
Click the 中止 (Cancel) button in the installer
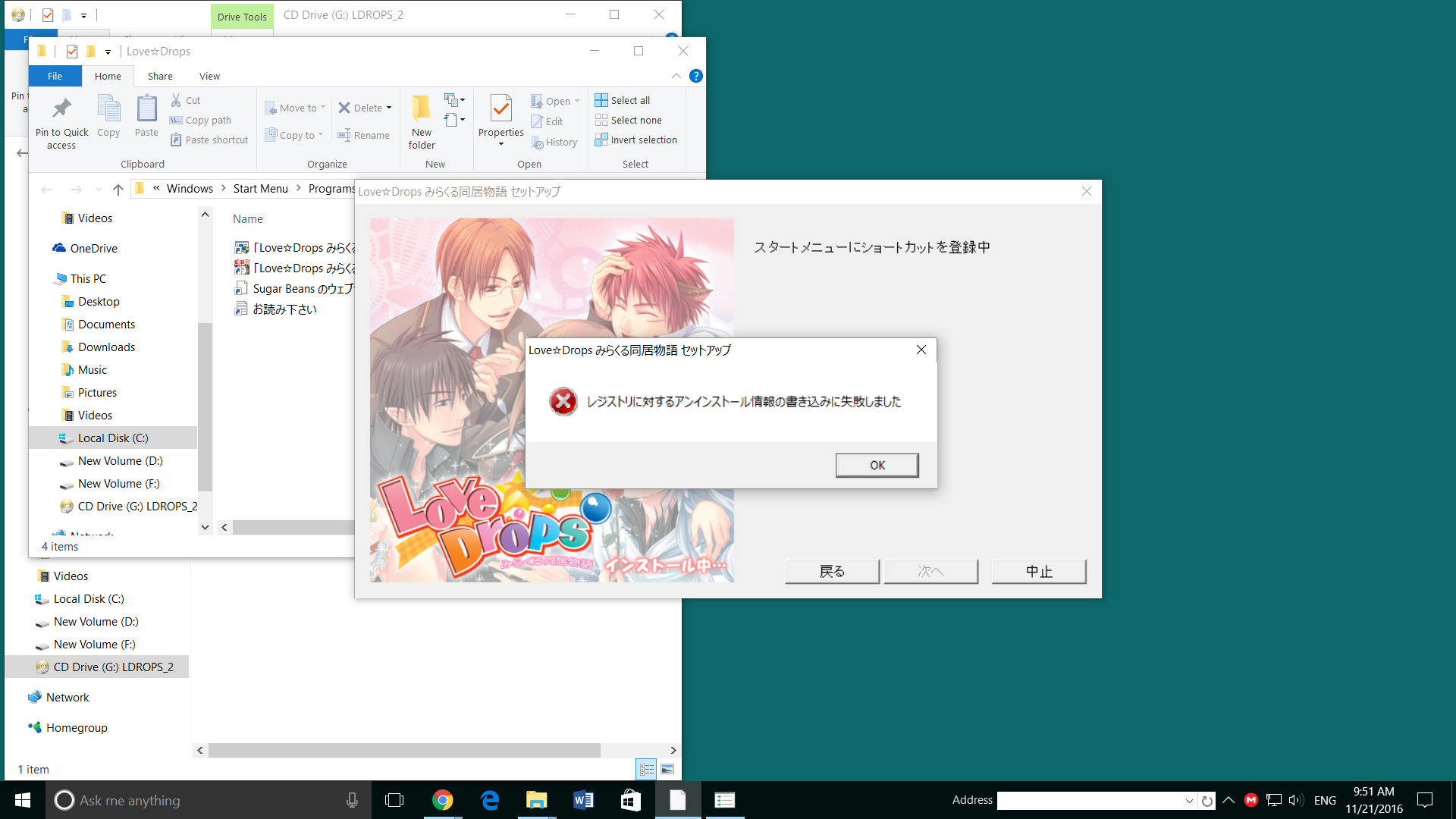(x=1039, y=571)
